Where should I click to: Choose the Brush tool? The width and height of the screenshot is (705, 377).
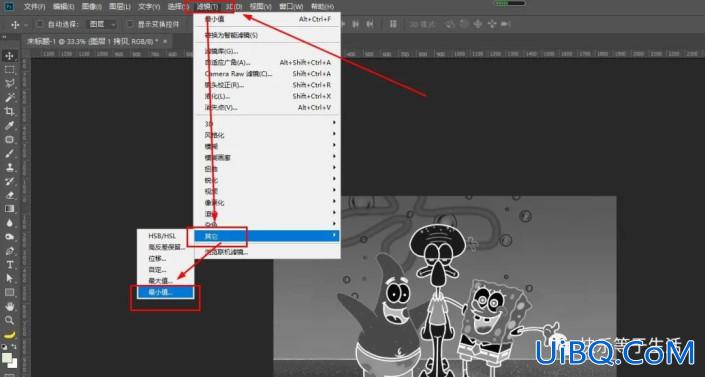click(x=9, y=153)
